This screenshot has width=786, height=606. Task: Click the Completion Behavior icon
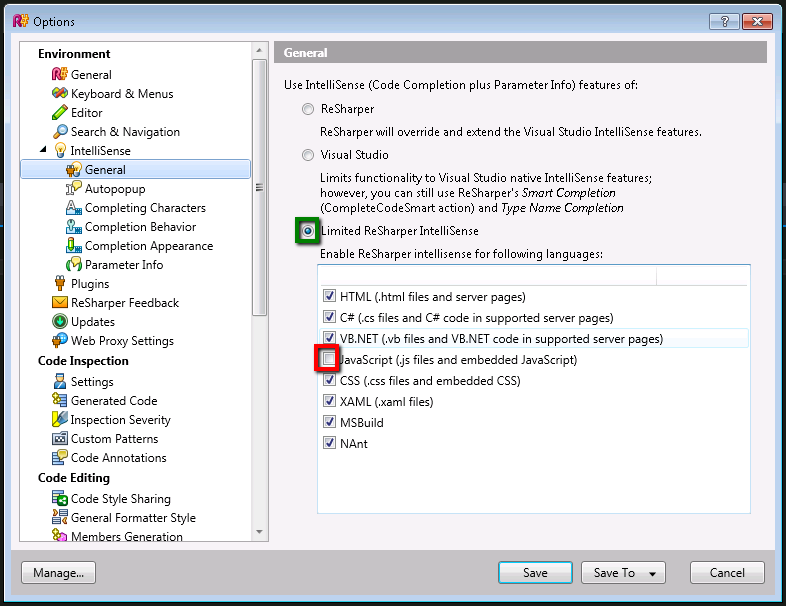(x=73, y=227)
